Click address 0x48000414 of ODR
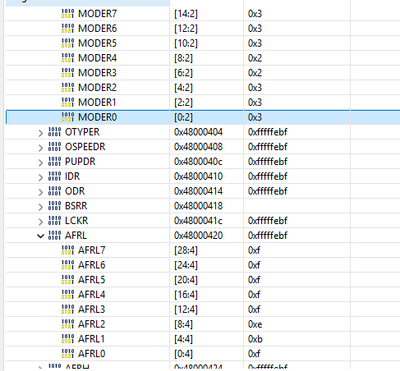The width and height of the screenshot is (400, 371). [x=198, y=191]
